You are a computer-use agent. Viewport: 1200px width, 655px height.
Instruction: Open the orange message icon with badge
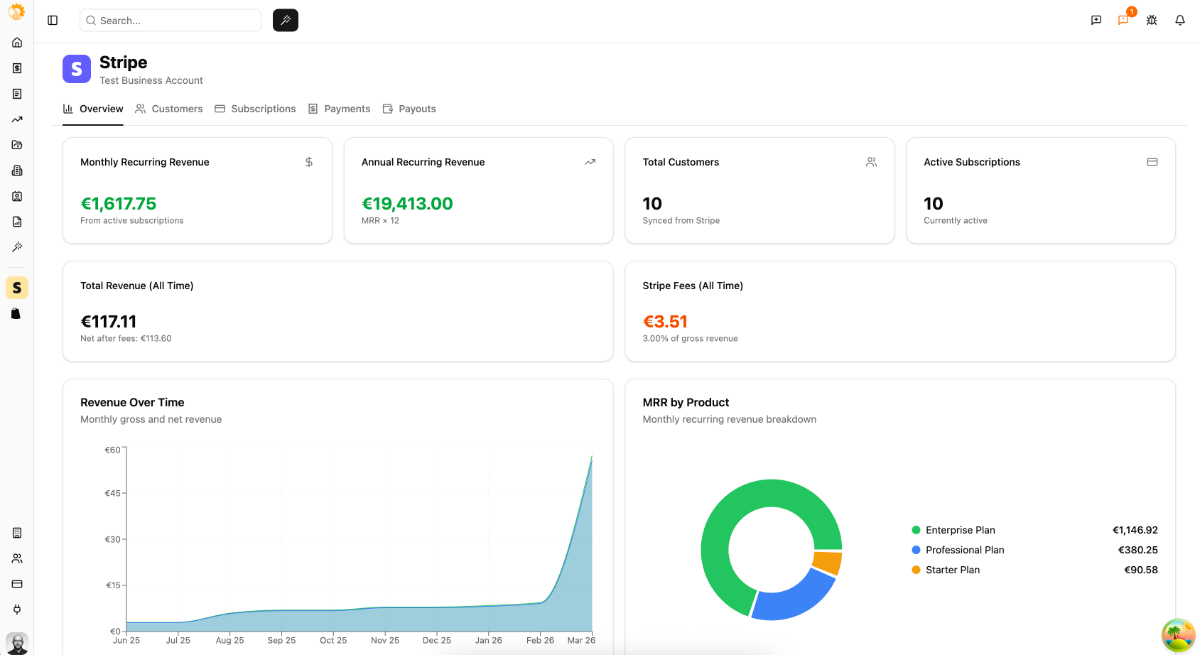point(1123,20)
